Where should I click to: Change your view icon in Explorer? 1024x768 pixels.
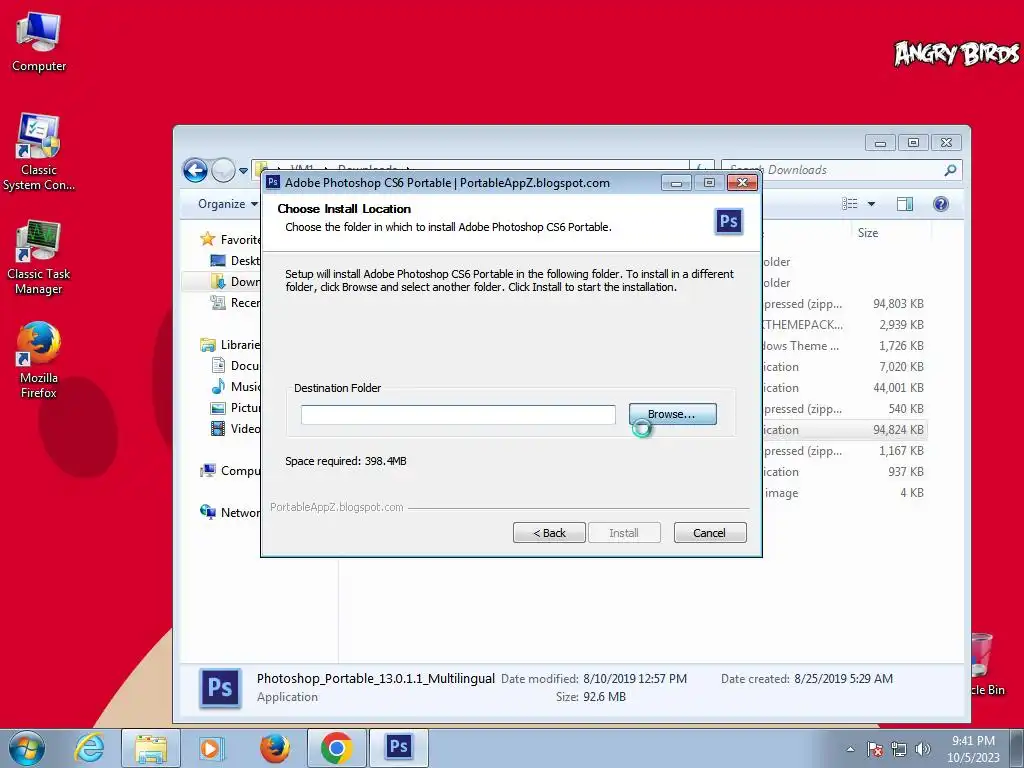[x=850, y=204]
